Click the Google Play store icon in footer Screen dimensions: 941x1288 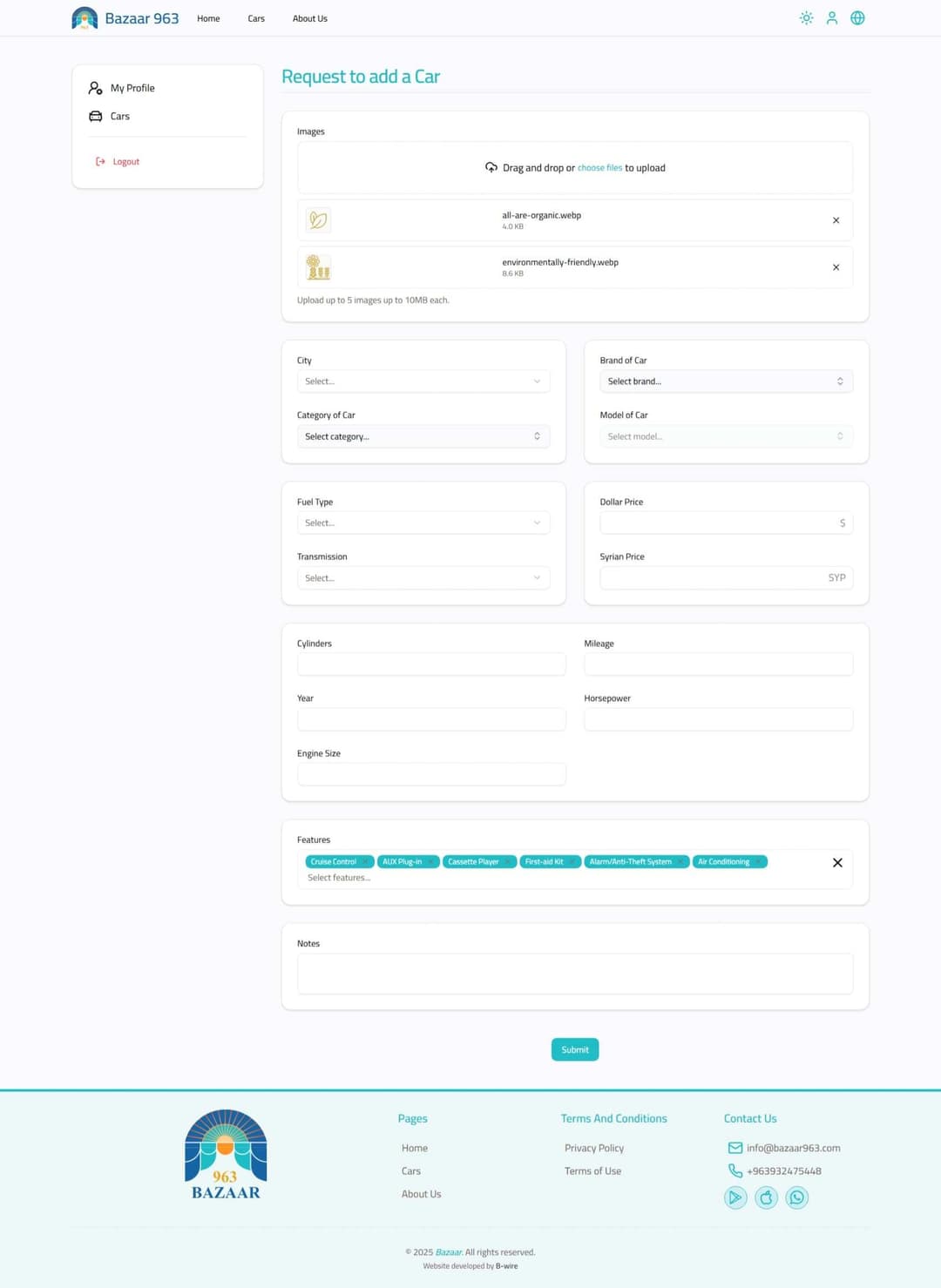coord(735,1197)
